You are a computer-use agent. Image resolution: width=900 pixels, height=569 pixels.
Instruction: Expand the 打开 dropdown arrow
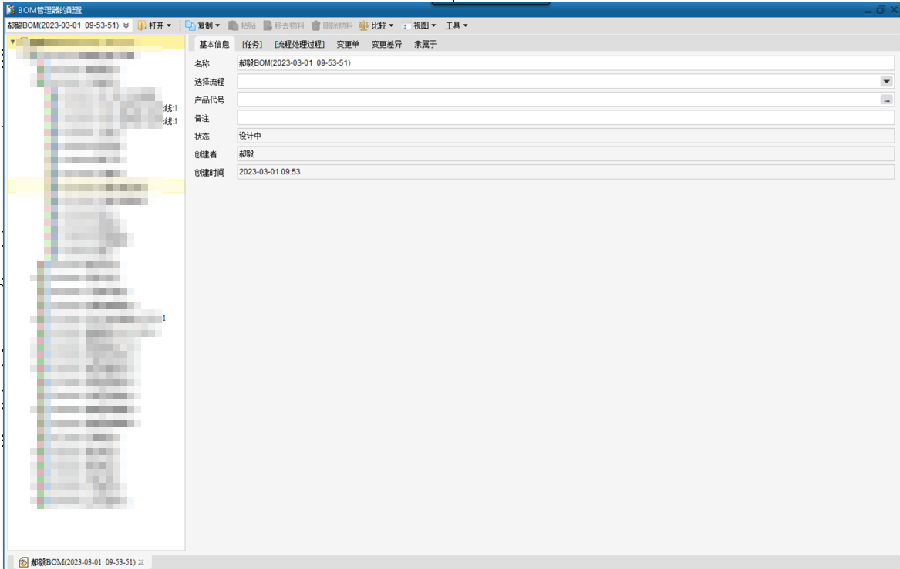169,25
